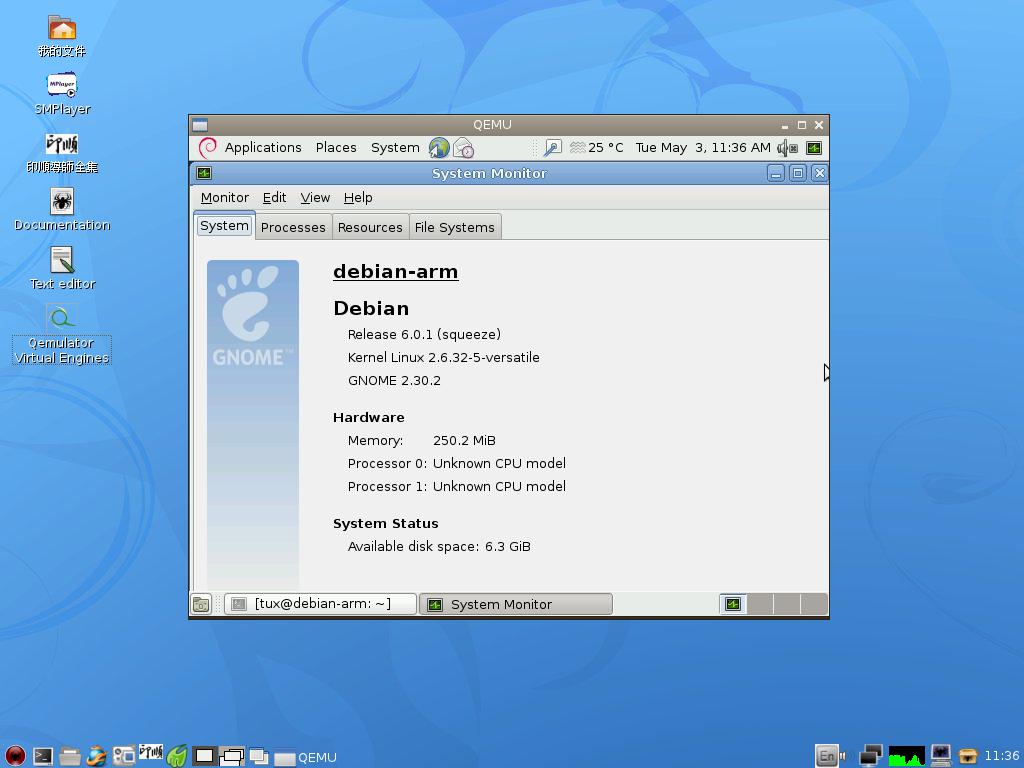1024x768 pixels.
Task: Click the QEMU task button in host taskbar
Action: click(x=305, y=757)
